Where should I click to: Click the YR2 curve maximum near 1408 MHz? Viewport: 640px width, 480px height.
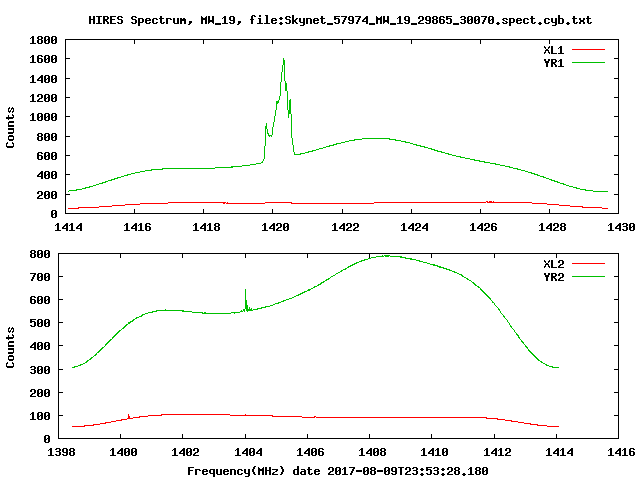click(386, 256)
